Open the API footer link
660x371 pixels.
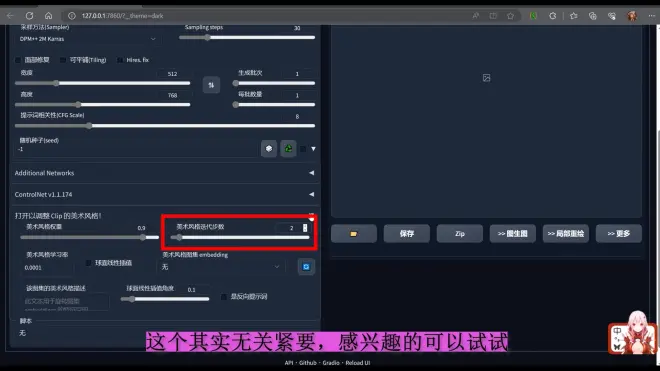pyautogui.click(x=289, y=363)
